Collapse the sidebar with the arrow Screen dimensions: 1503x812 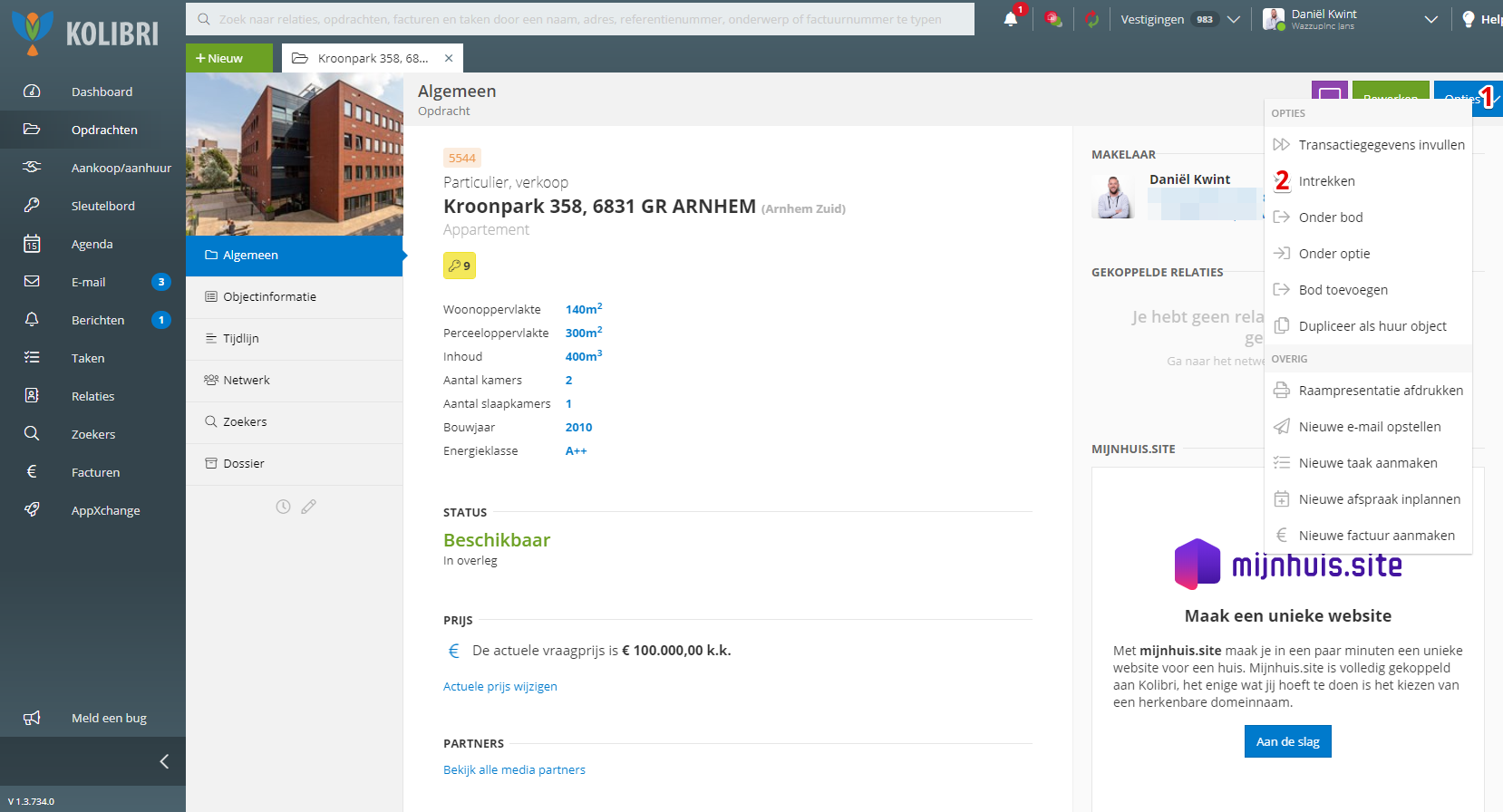point(164,761)
